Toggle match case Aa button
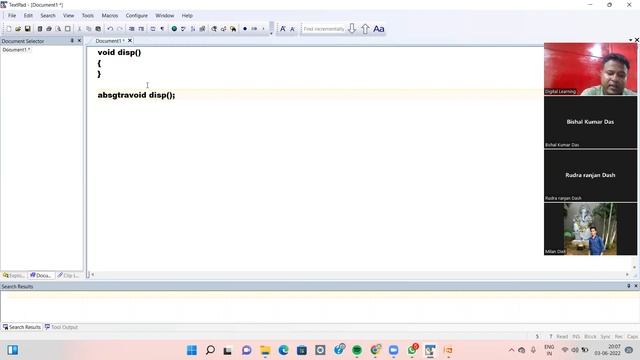The height and width of the screenshot is (360, 640). point(379,29)
